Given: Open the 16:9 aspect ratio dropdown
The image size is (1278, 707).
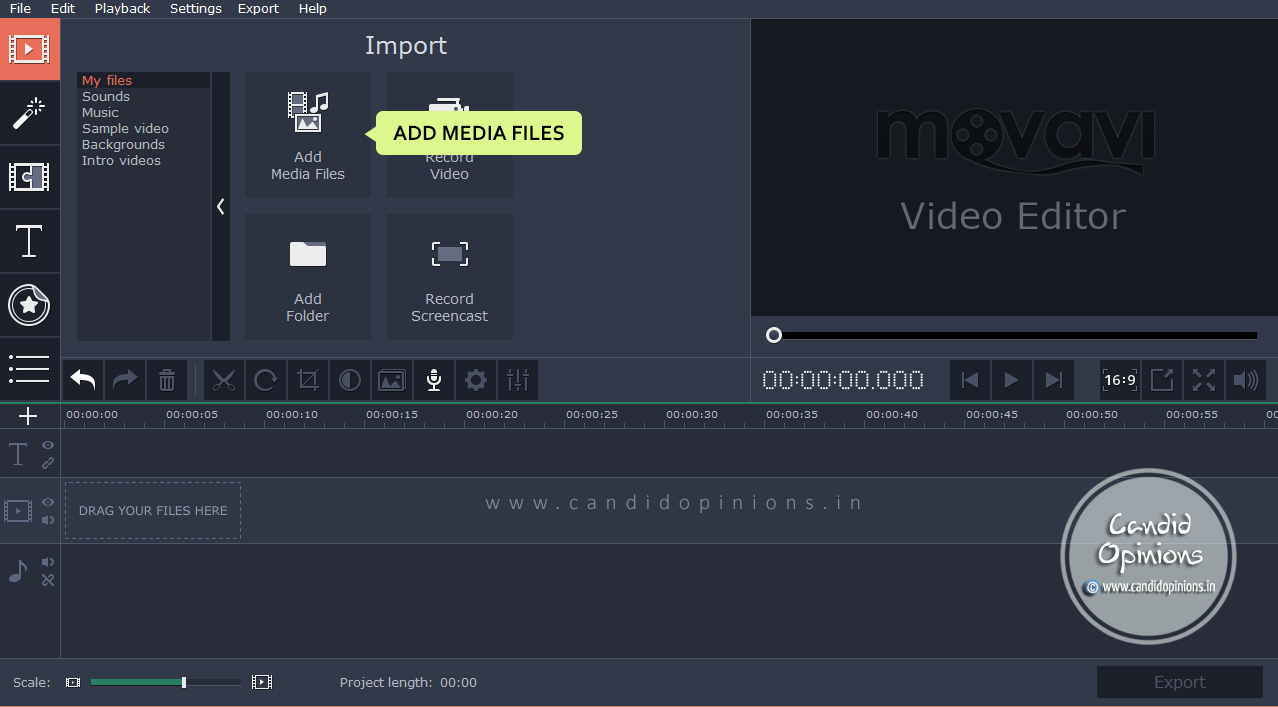Looking at the screenshot, I should point(1120,380).
